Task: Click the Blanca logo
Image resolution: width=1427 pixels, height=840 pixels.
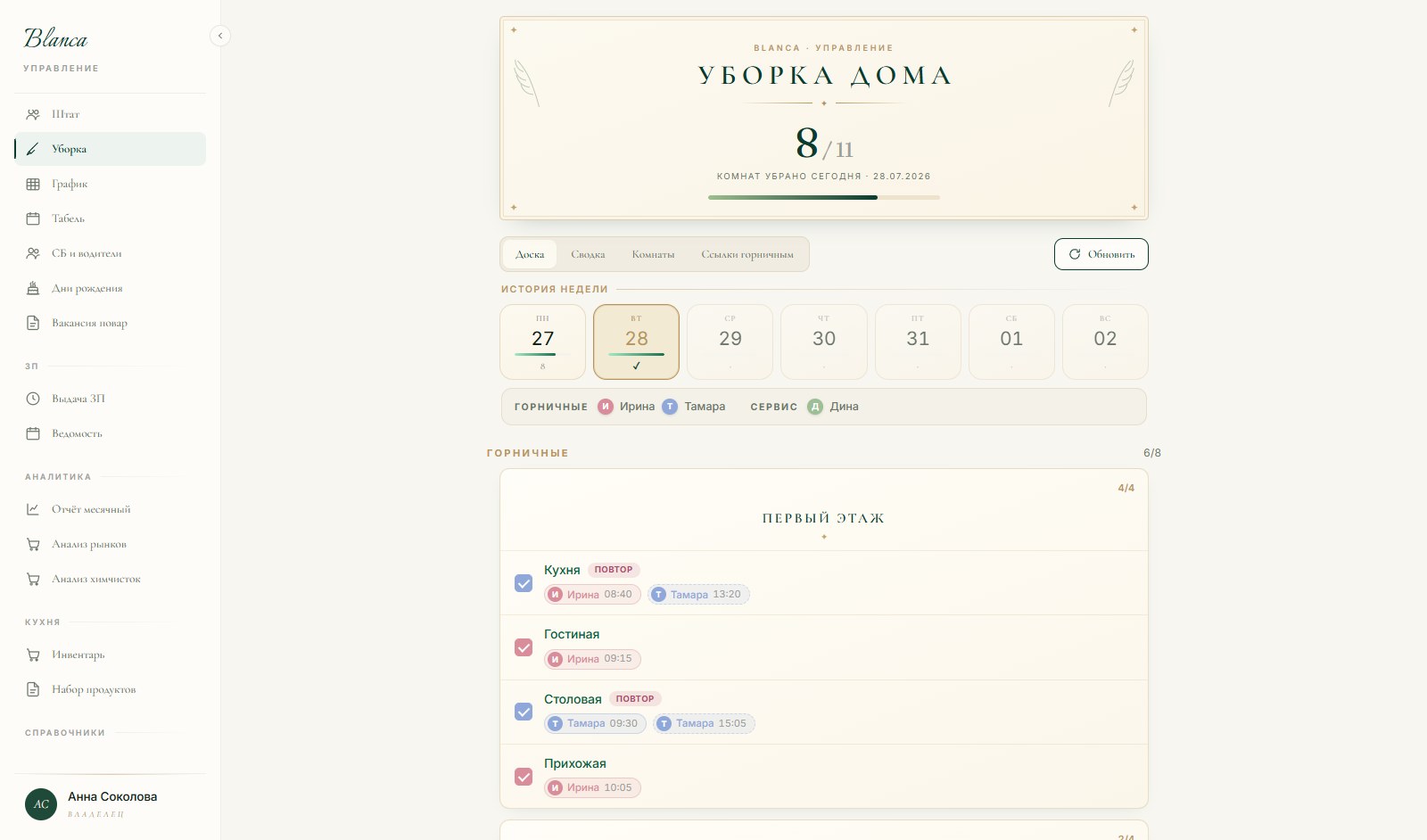Action: pos(55,38)
